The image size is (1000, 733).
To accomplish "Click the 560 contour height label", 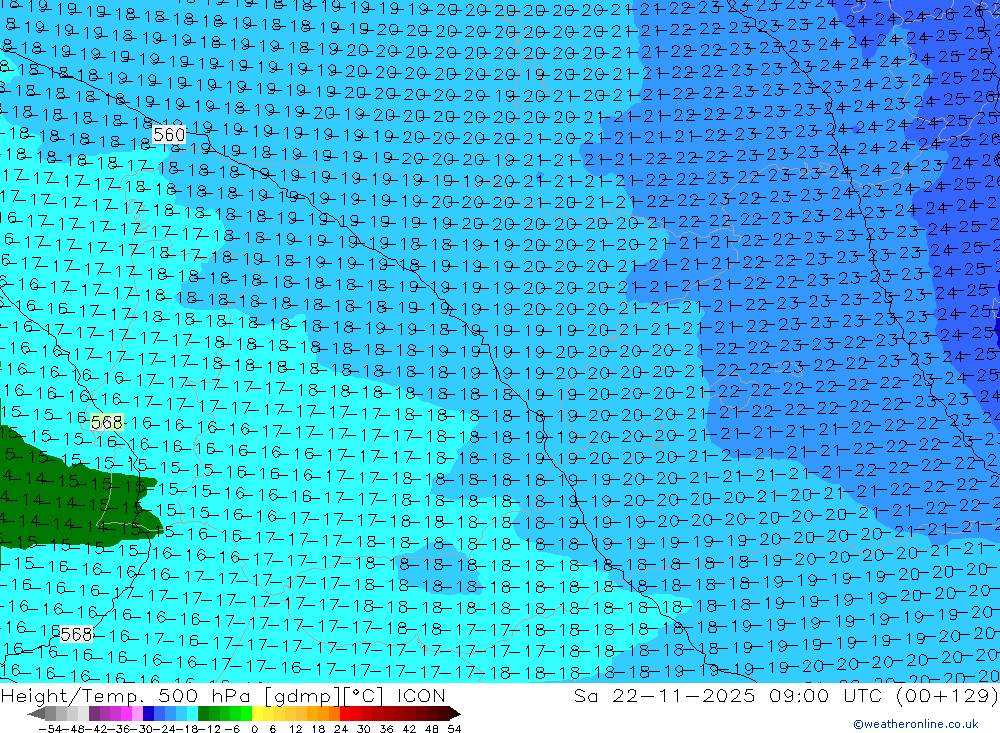I will pyautogui.click(x=169, y=135).
